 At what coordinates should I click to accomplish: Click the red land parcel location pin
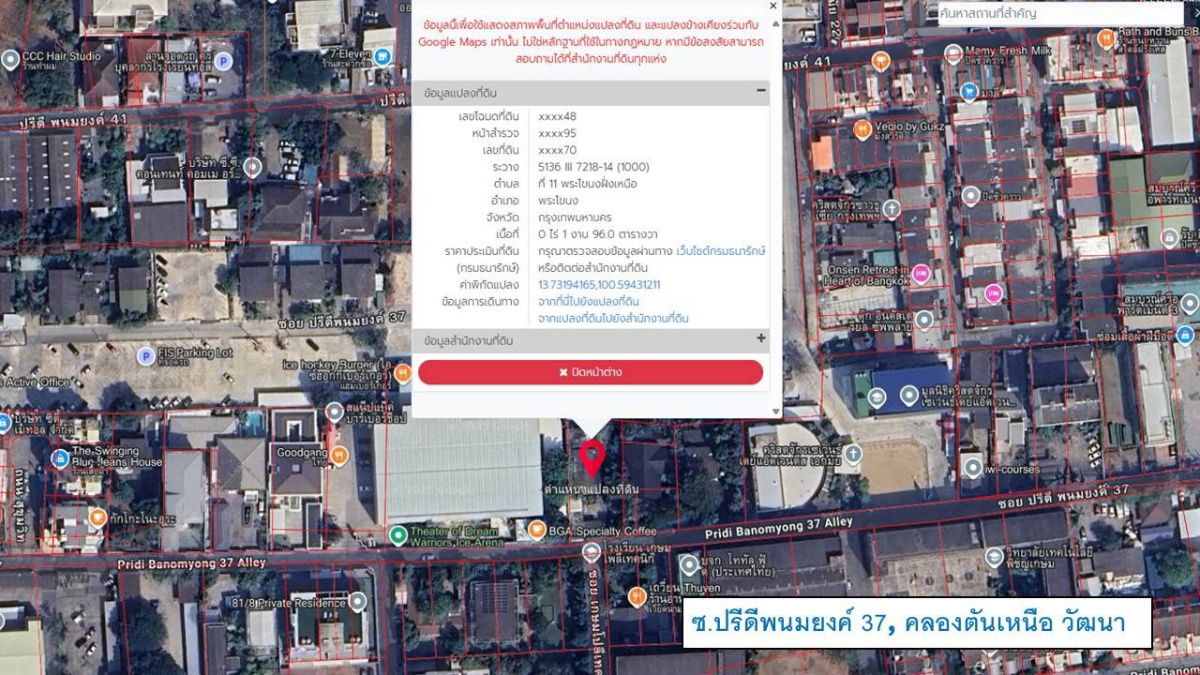(592, 457)
